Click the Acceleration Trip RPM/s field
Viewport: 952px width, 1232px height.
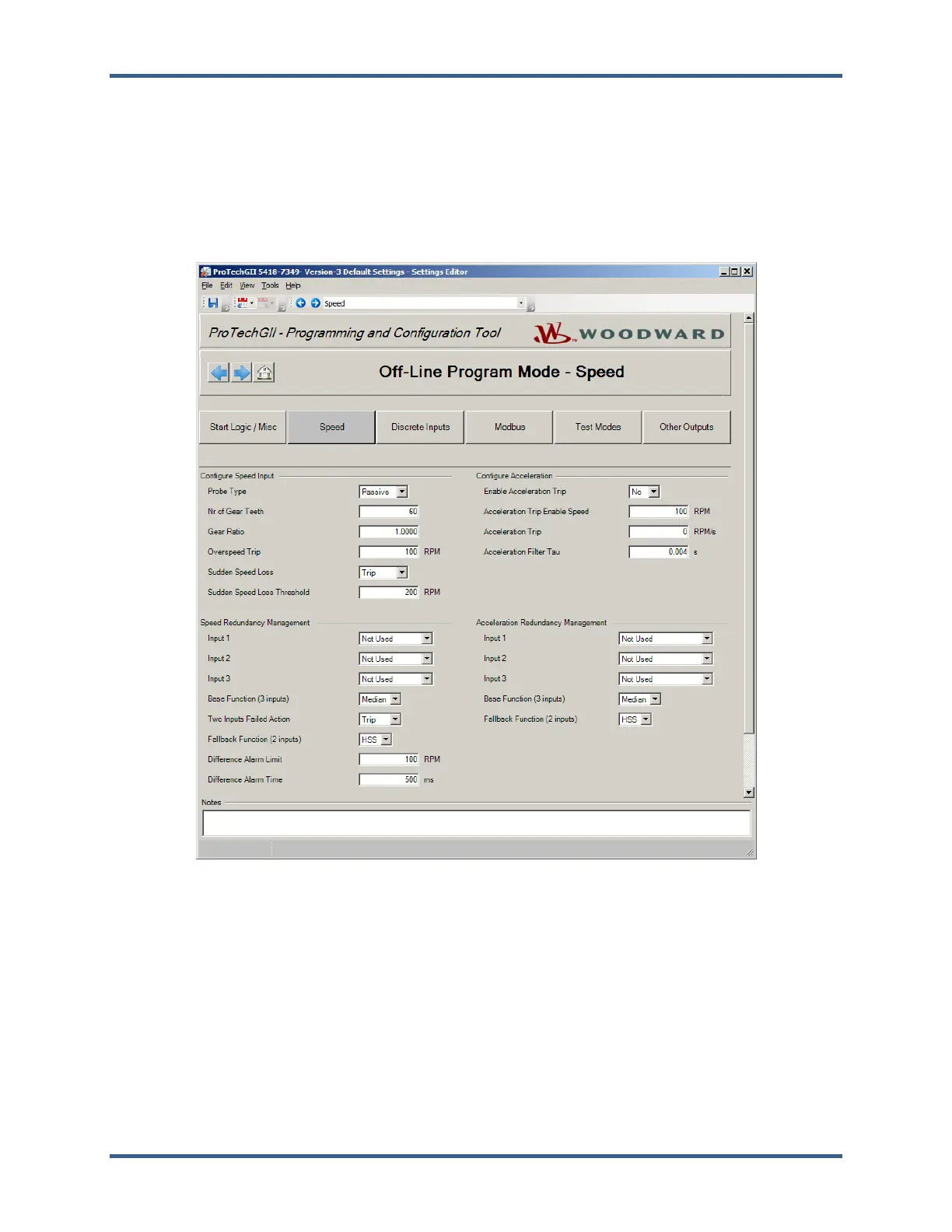pos(659,532)
